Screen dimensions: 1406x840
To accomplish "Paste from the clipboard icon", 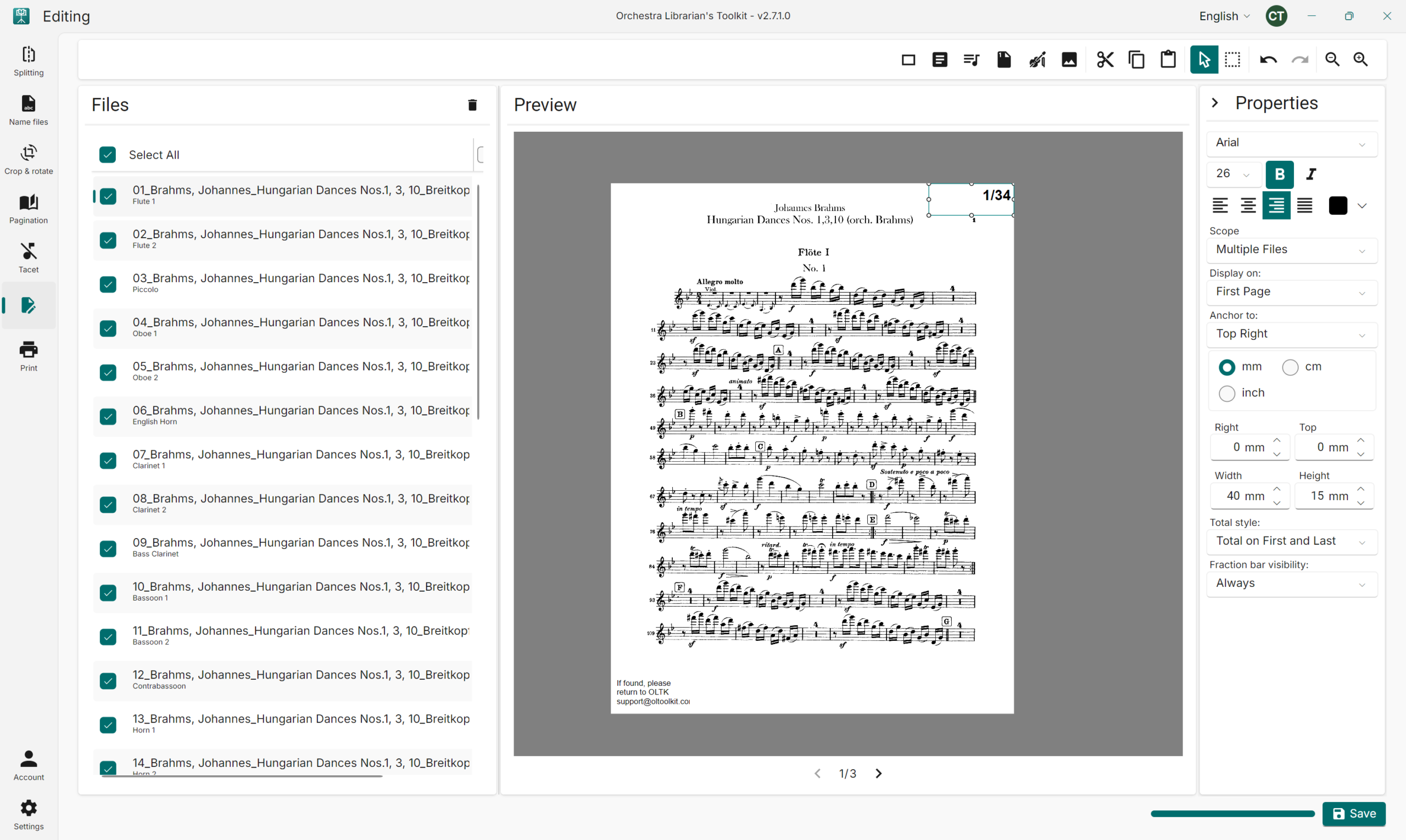I will [1168, 60].
